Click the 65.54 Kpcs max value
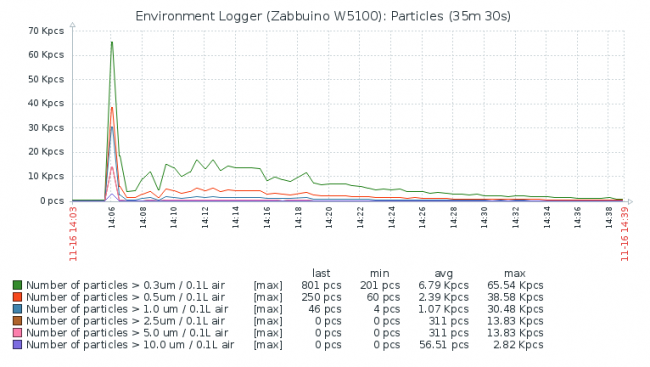 pyautogui.click(x=515, y=285)
